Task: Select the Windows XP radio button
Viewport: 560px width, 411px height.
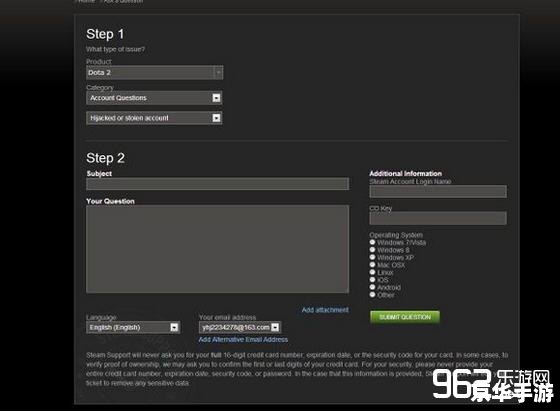Action: tap(372, 257)
